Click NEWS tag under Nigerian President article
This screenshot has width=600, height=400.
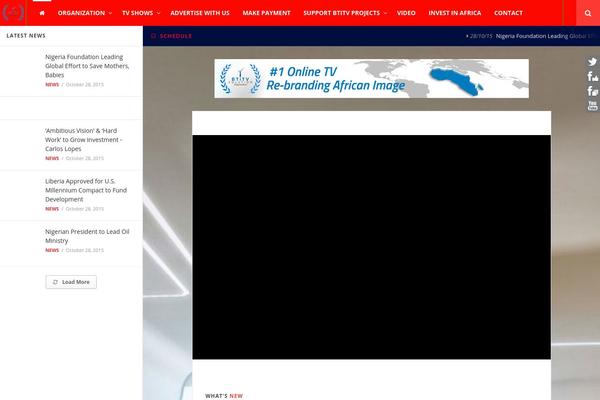tap(52, 250)
